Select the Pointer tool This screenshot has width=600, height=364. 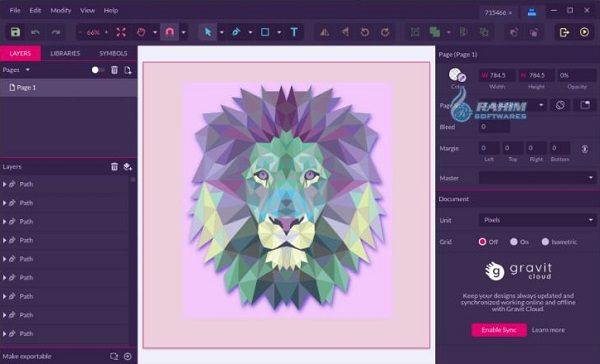pos(208,32)
